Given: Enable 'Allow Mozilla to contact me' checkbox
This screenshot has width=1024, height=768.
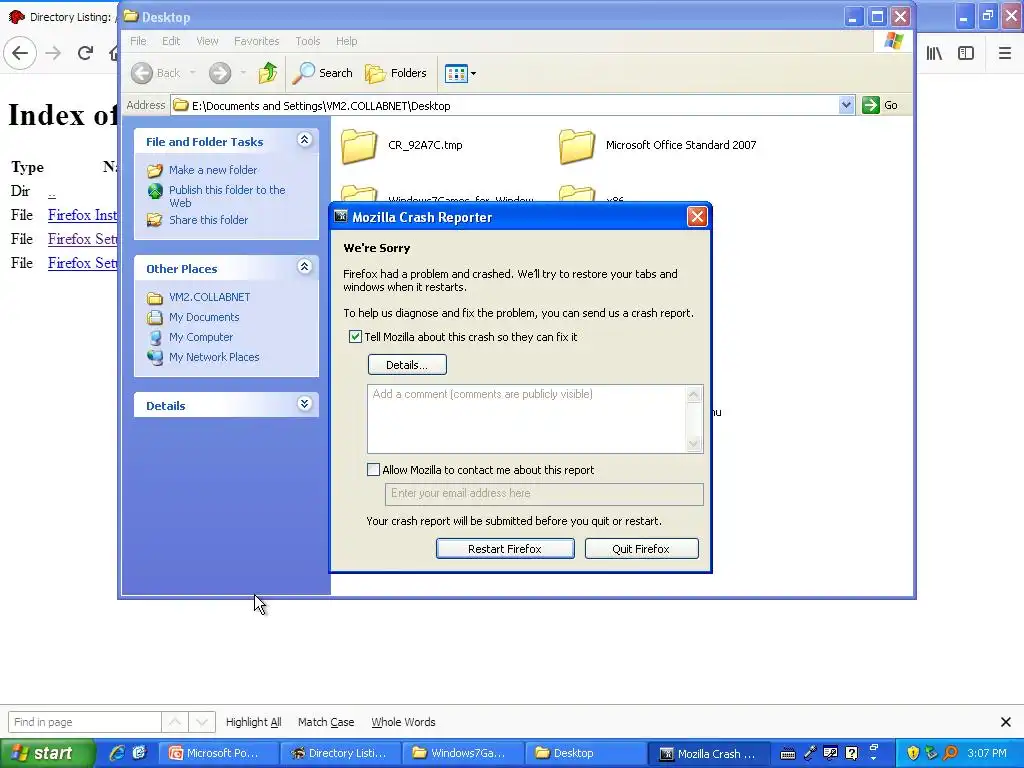Looking at the screenshot, I should 374,470.
